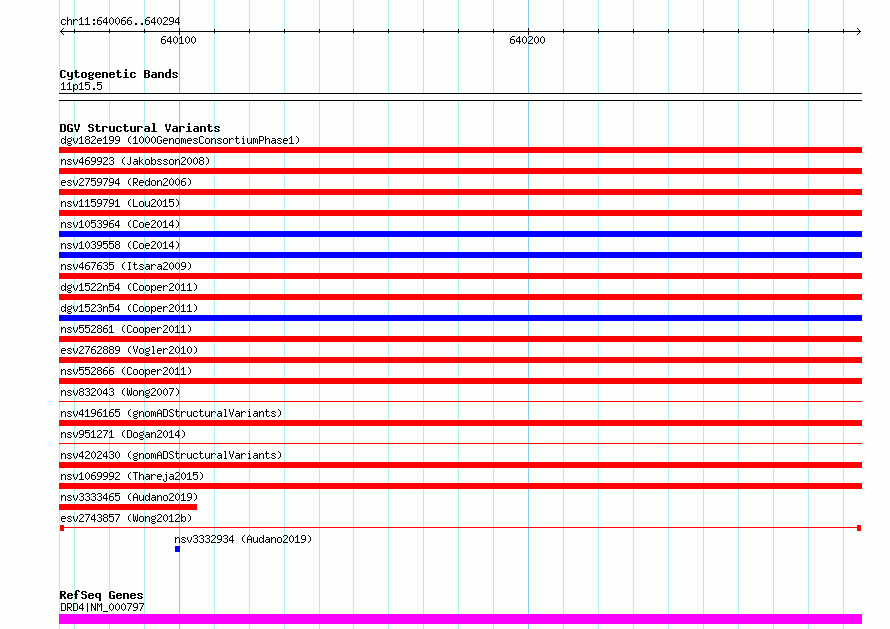Image resolution: width=890 pixels, height=629 pixels.
Task: Click the red nsv1069992 variant bar
Action: coord(460,486)
